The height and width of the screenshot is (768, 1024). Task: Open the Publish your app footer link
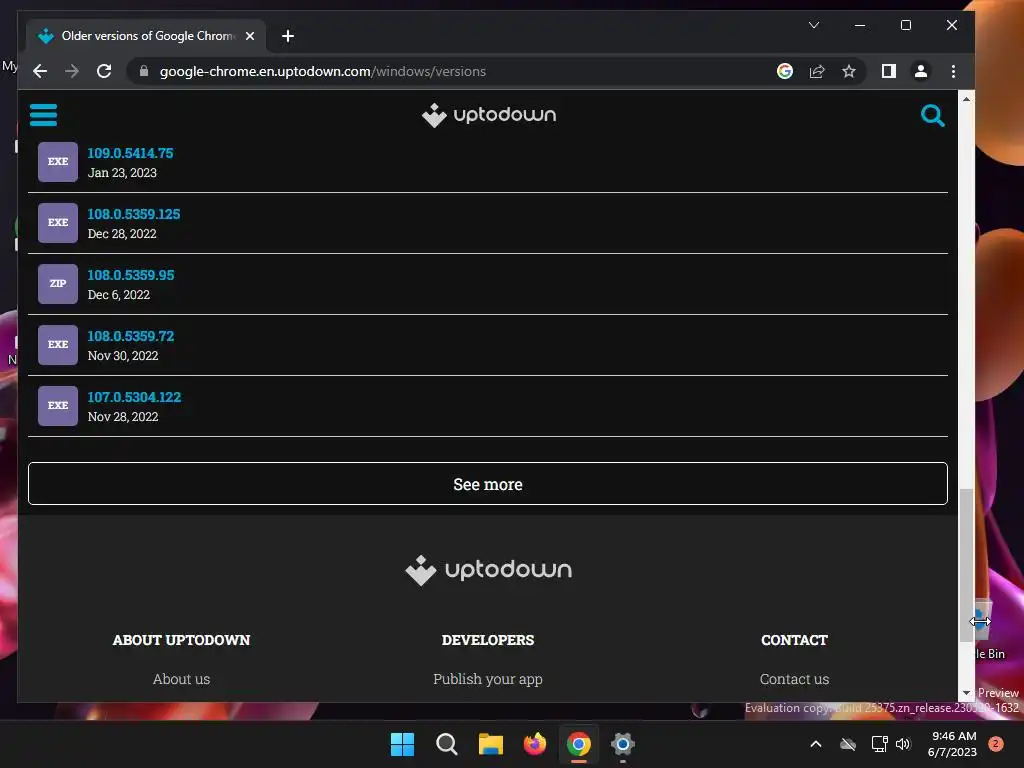point(488,679)
